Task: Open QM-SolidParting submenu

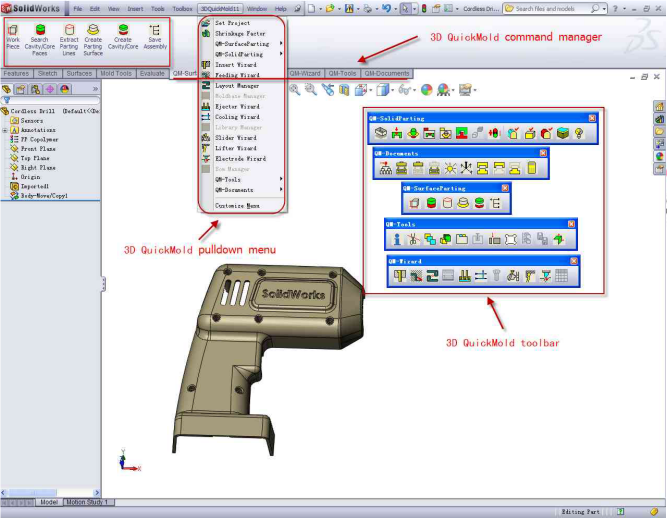Action: tap(242, 54)
